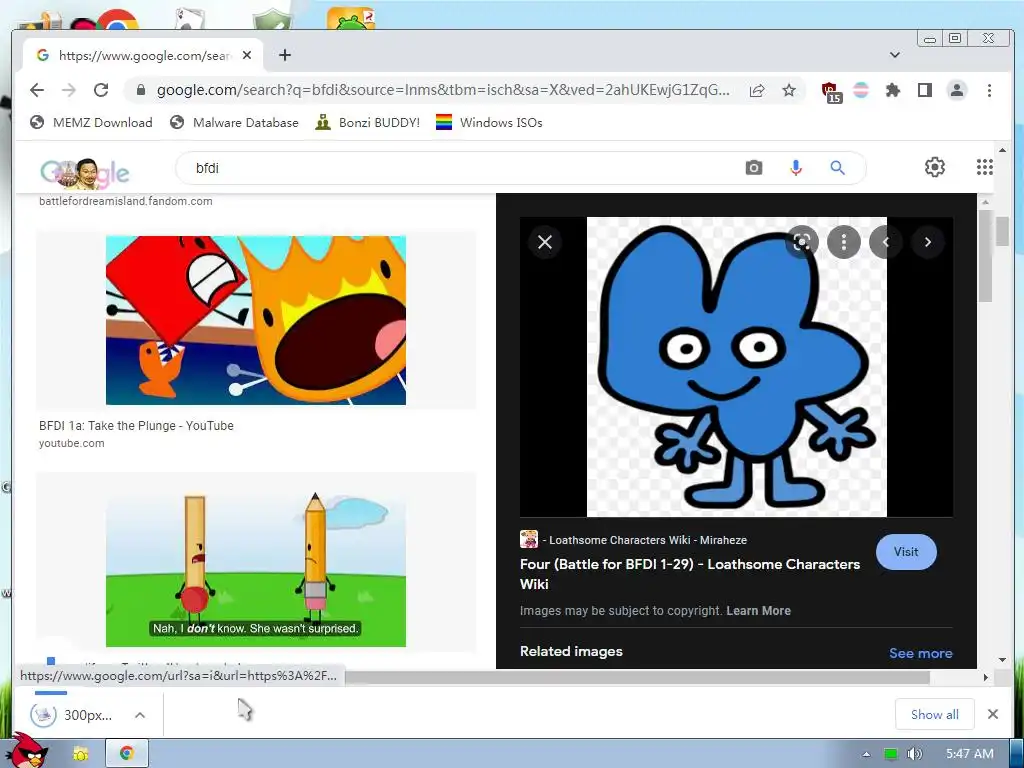Open the Angry Birds start button

(27, 751)
